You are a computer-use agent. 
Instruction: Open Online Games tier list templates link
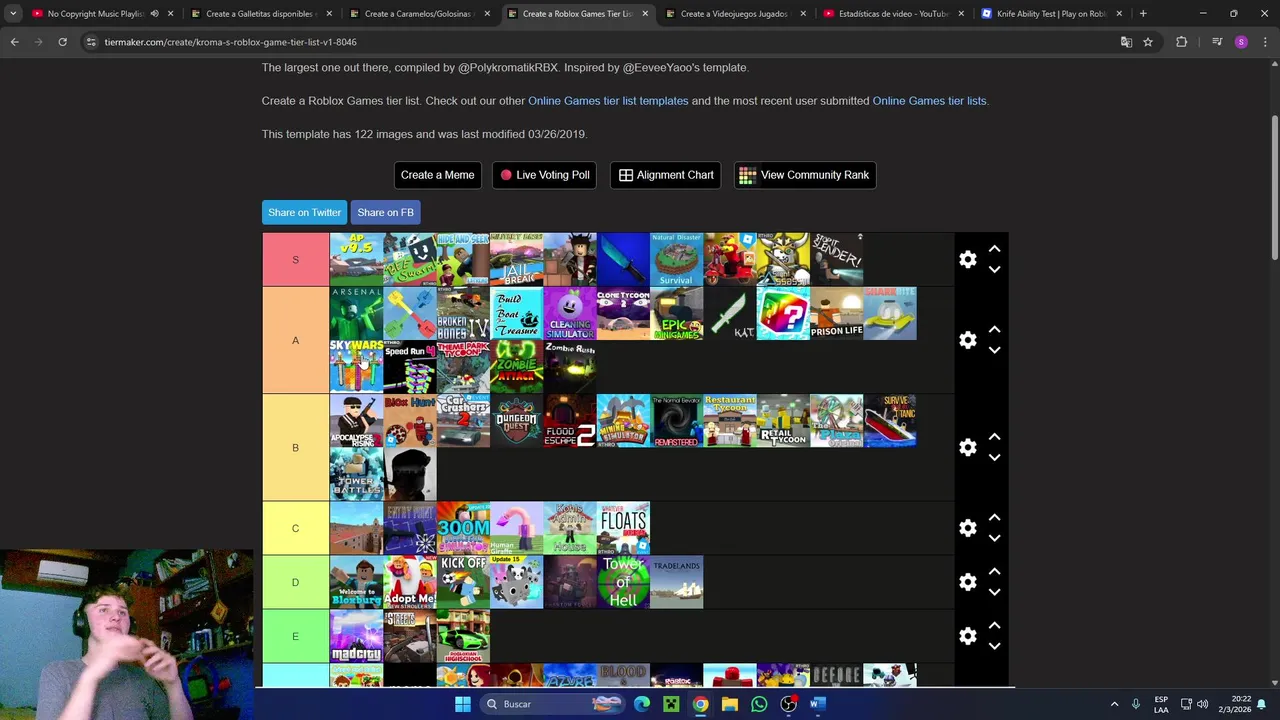point(608,101)
